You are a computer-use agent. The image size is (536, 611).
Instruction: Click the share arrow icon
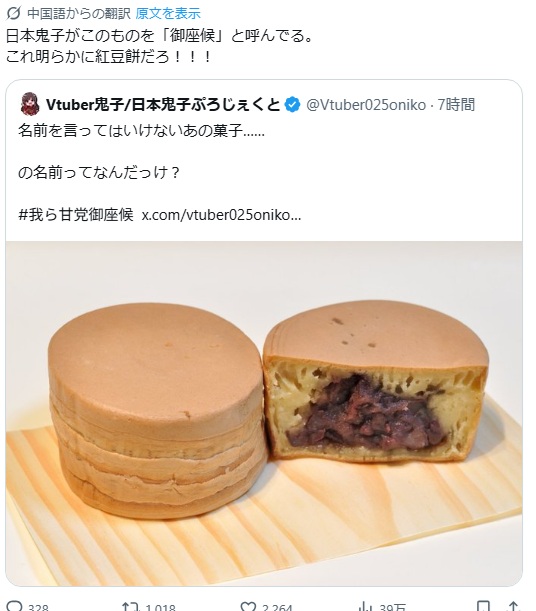click(x=513, y=606)
